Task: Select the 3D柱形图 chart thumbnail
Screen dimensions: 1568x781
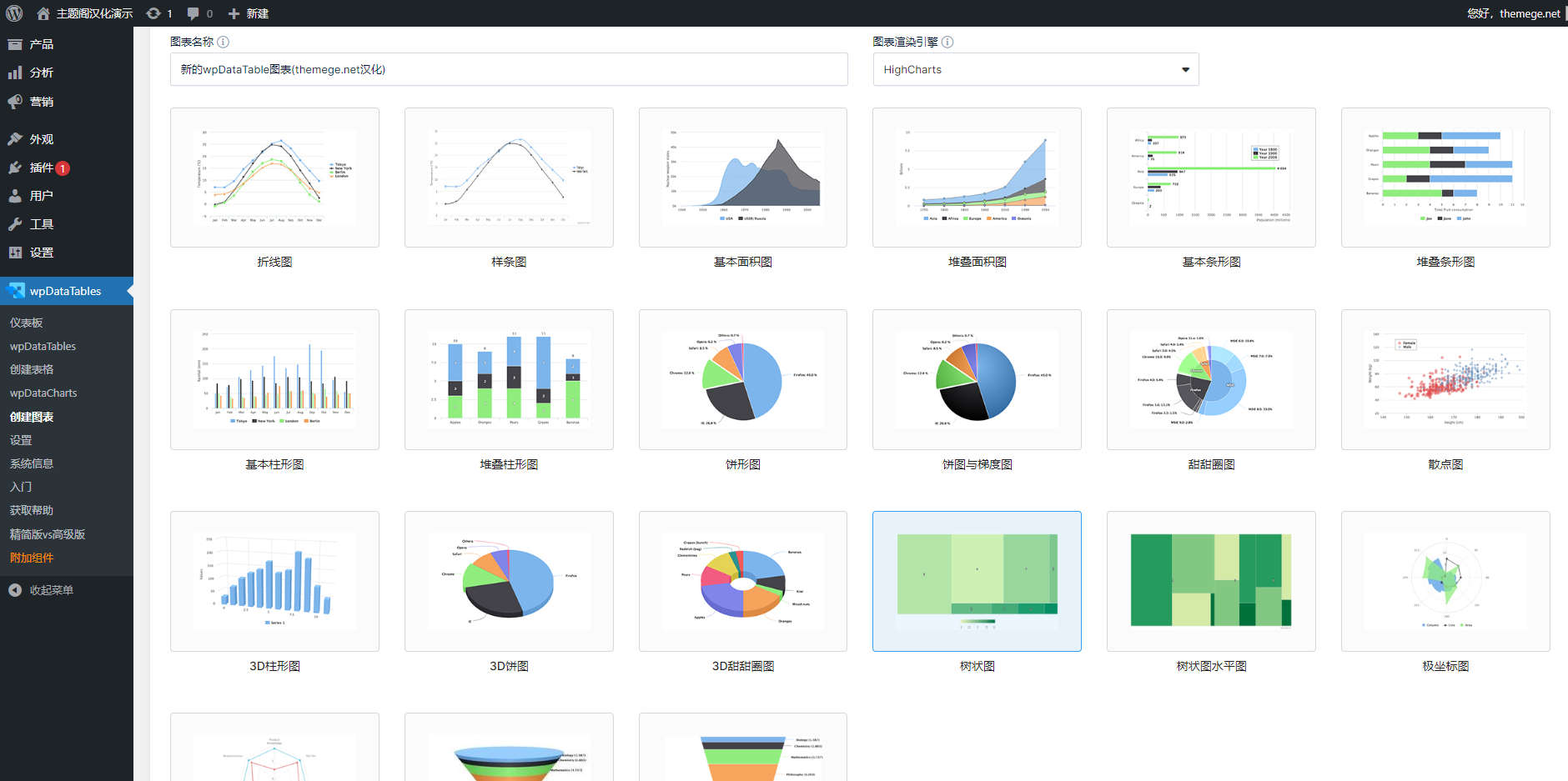Action: (x=274, y=581)
